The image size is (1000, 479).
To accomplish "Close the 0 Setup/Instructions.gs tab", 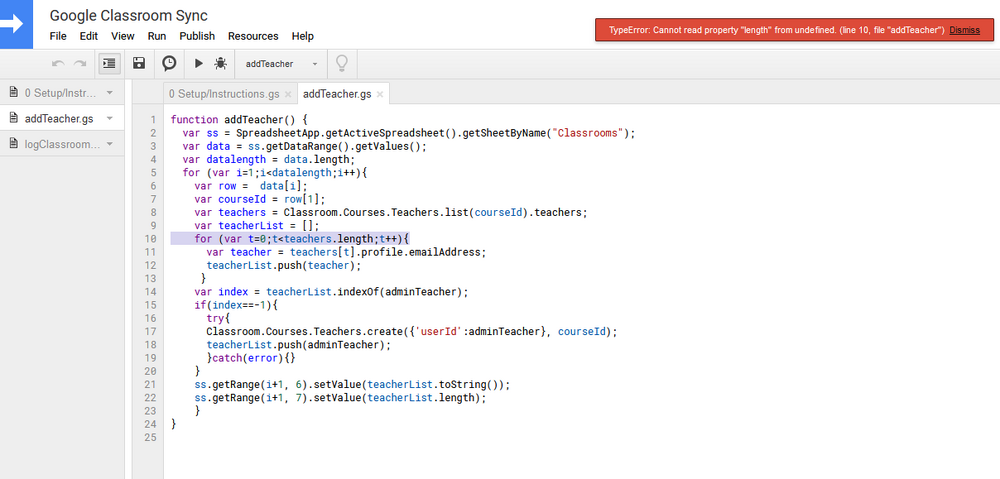I will (x=288, y=94).
